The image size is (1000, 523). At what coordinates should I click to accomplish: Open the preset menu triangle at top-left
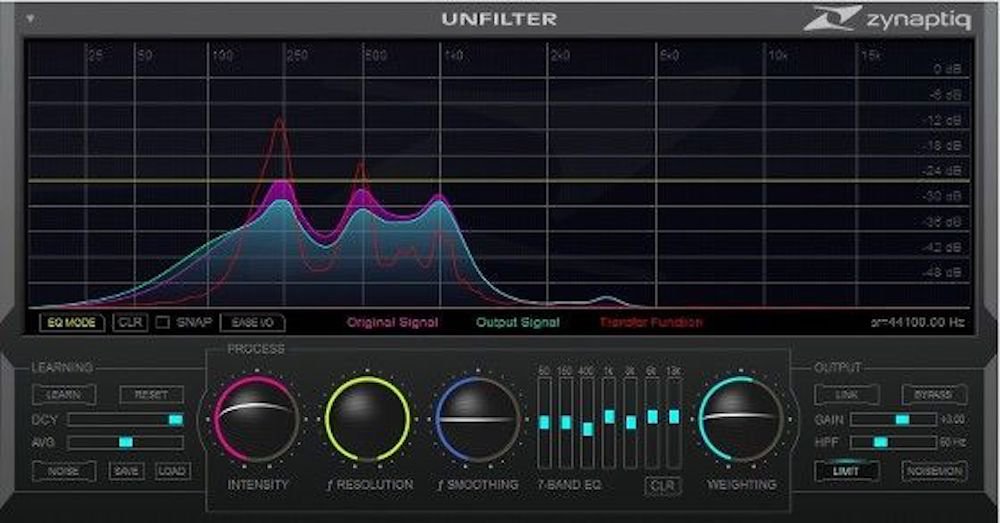pos(32,19)
